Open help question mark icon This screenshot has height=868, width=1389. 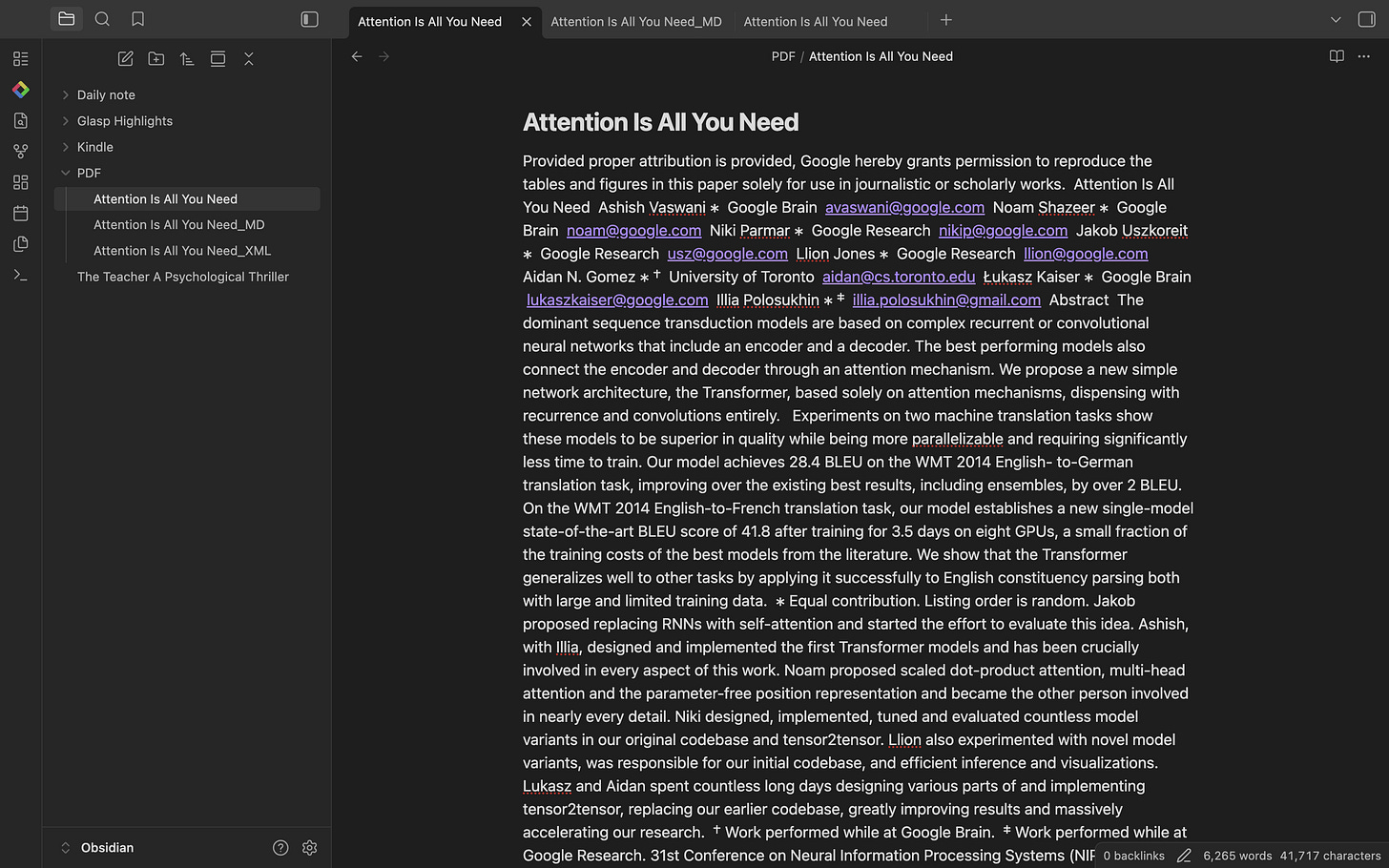pos(280,848)
